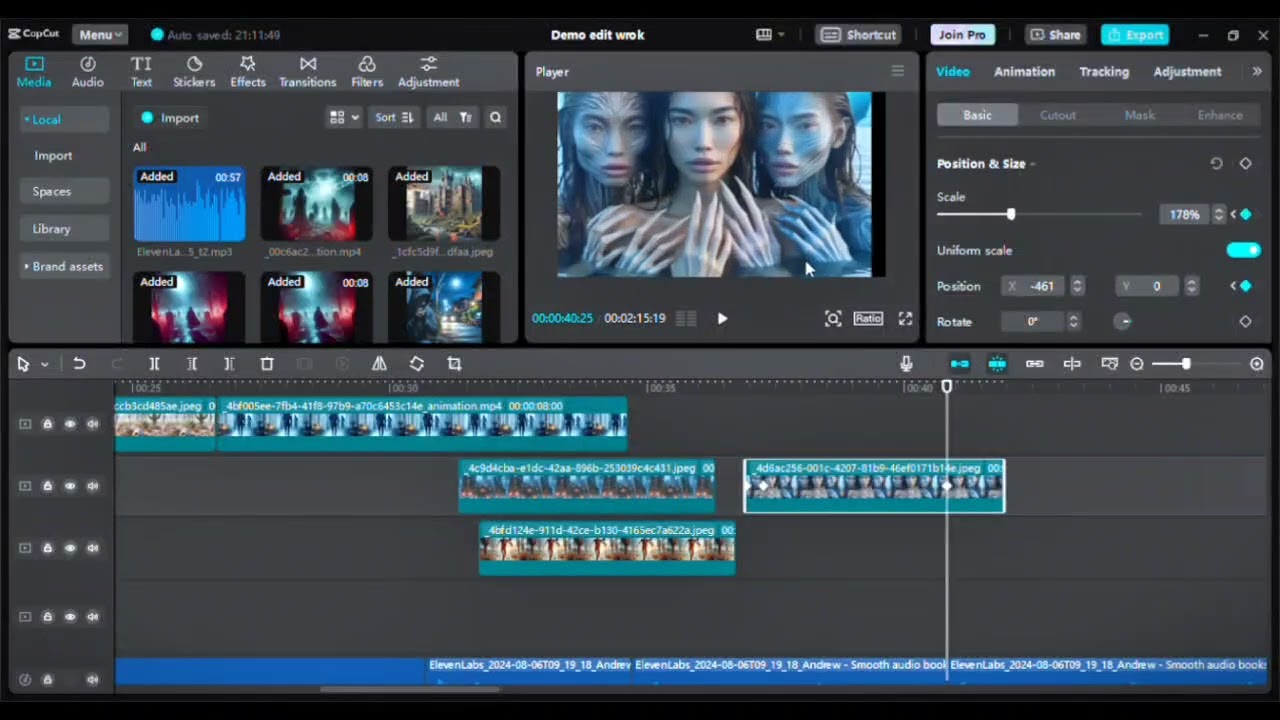Click the Scale slider handle
1280x720 pixels.
coord(1011,214)
